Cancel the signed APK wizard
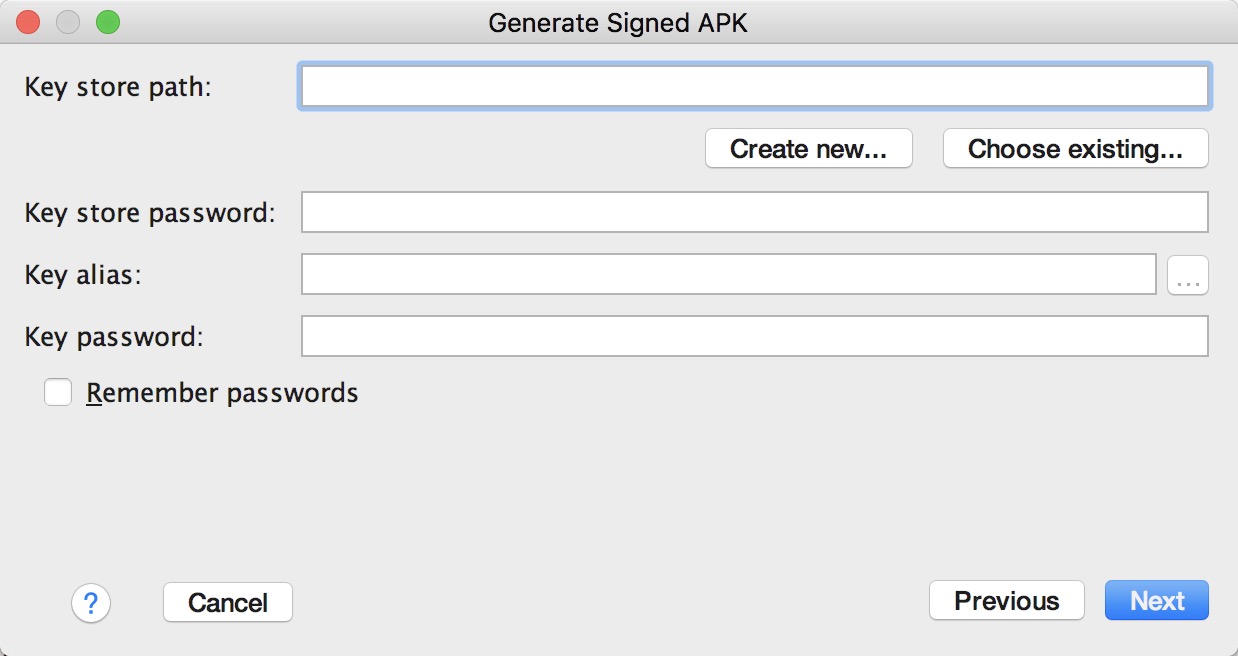The image size is (1238, 656). click(x=228, y=603)
